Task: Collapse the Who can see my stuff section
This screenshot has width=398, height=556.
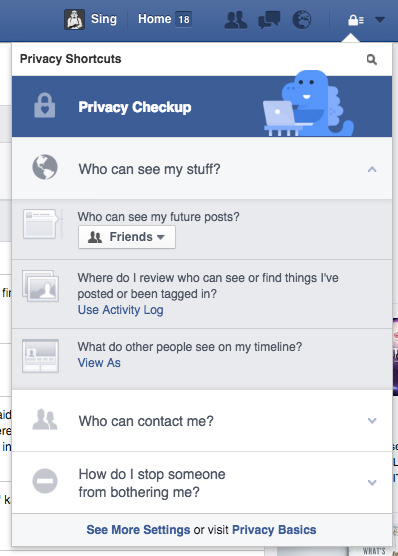Action: (x=372, y=169)
